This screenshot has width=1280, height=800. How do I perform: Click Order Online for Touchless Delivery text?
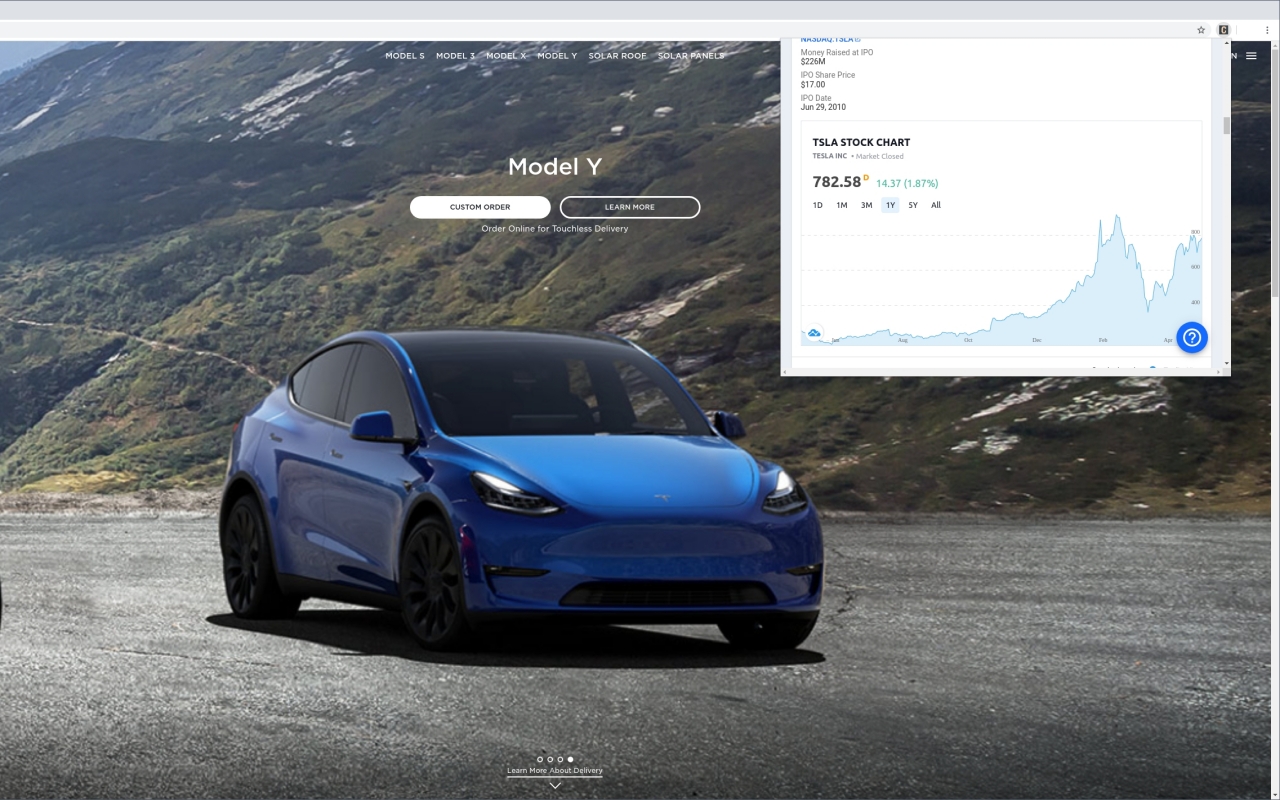click(555, 229)
